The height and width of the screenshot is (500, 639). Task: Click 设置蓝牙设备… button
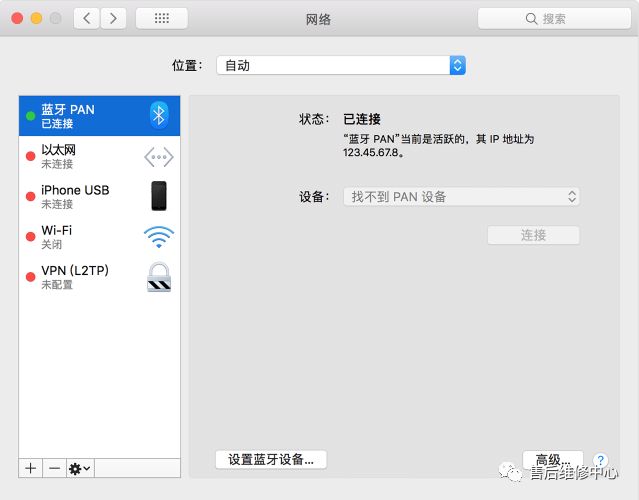pos(271,459)
